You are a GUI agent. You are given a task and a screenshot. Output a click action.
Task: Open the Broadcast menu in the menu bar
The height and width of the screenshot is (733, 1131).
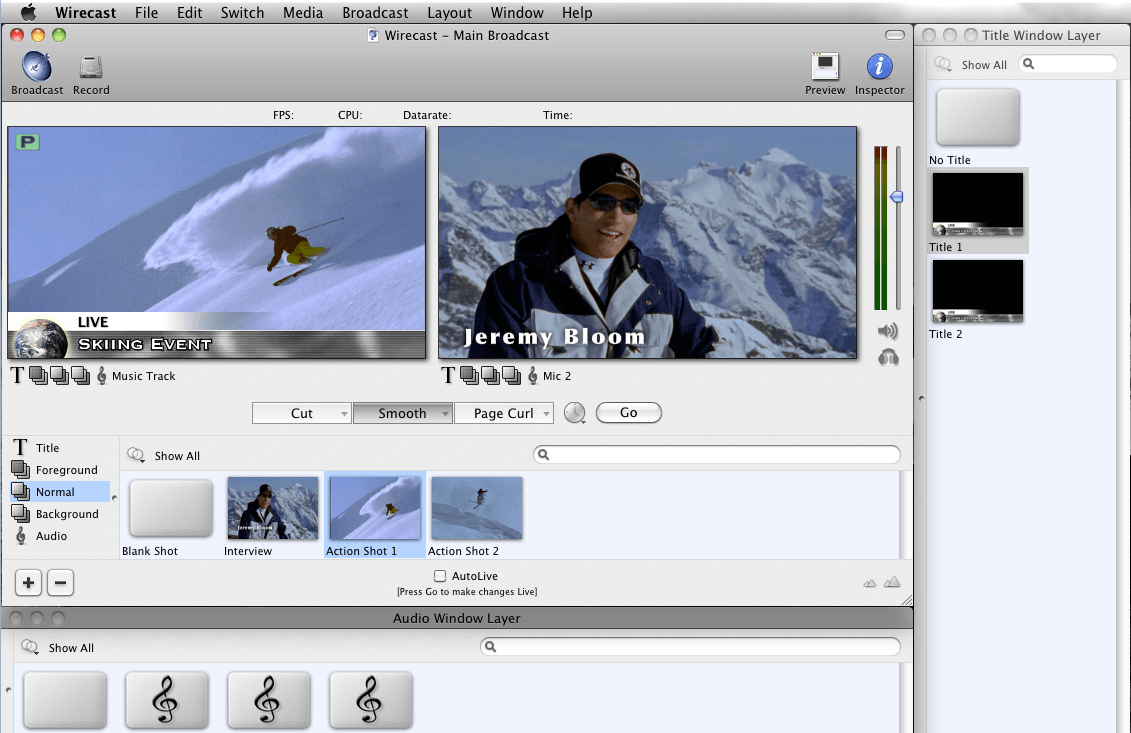pyautogui.click(x=375, y=12)
